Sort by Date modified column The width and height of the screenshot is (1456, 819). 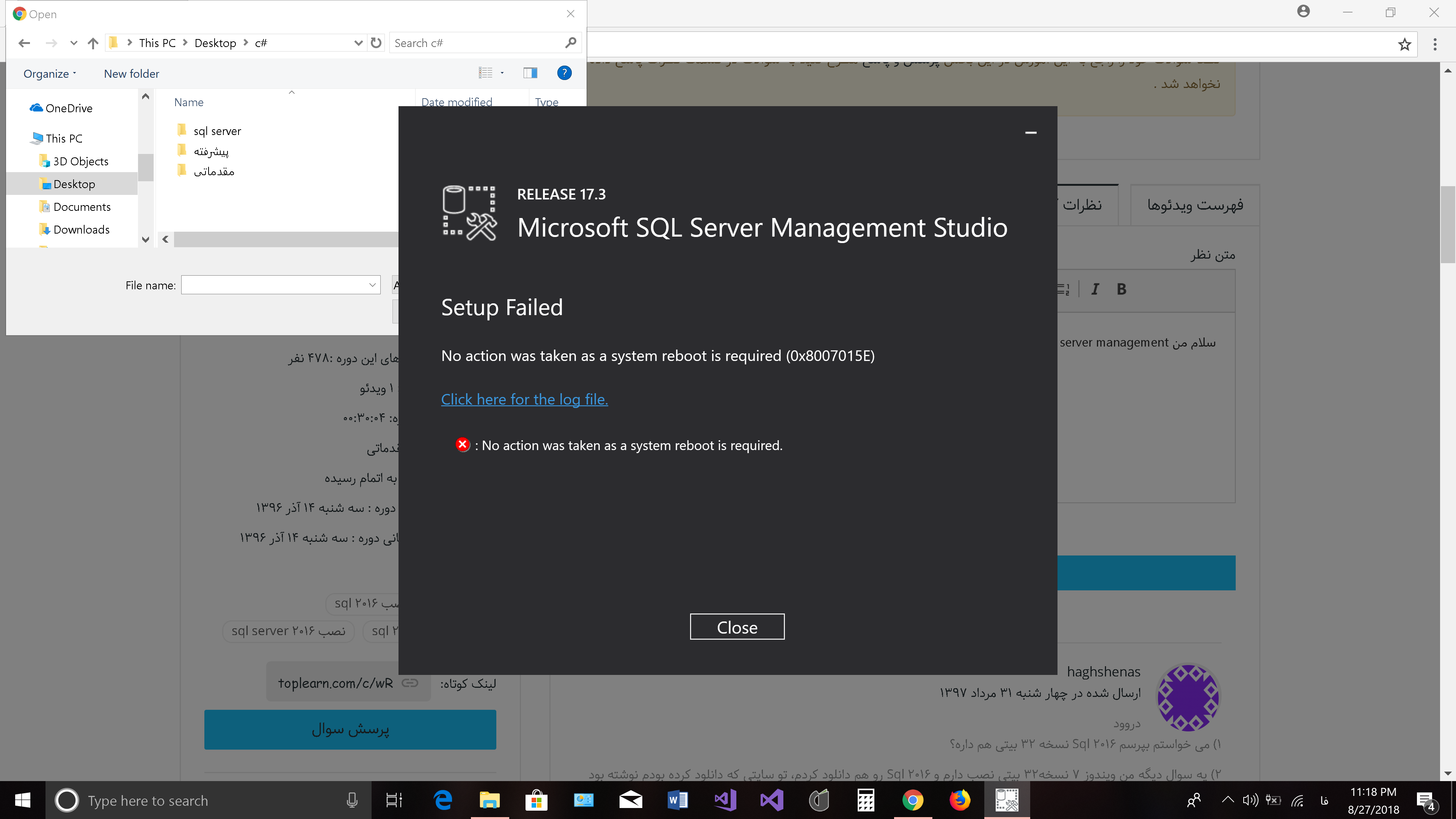click(457, 102)
